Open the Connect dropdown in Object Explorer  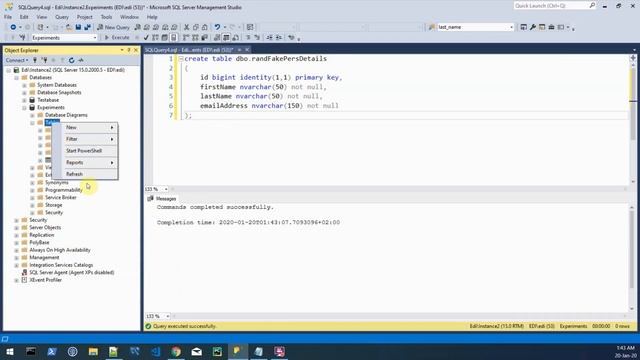pos(17,60)
